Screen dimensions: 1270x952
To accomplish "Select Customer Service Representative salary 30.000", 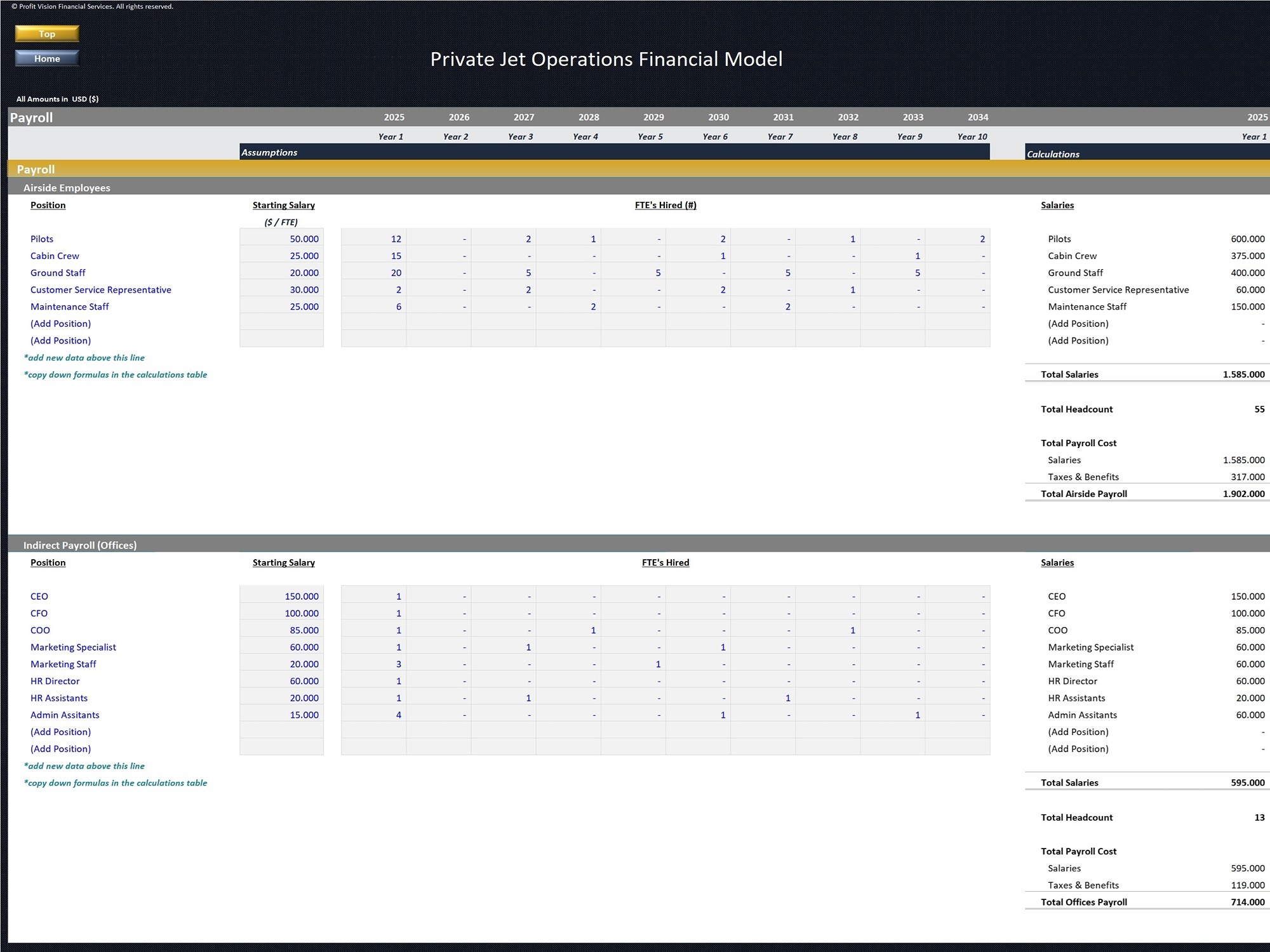I will coord(281,289).
